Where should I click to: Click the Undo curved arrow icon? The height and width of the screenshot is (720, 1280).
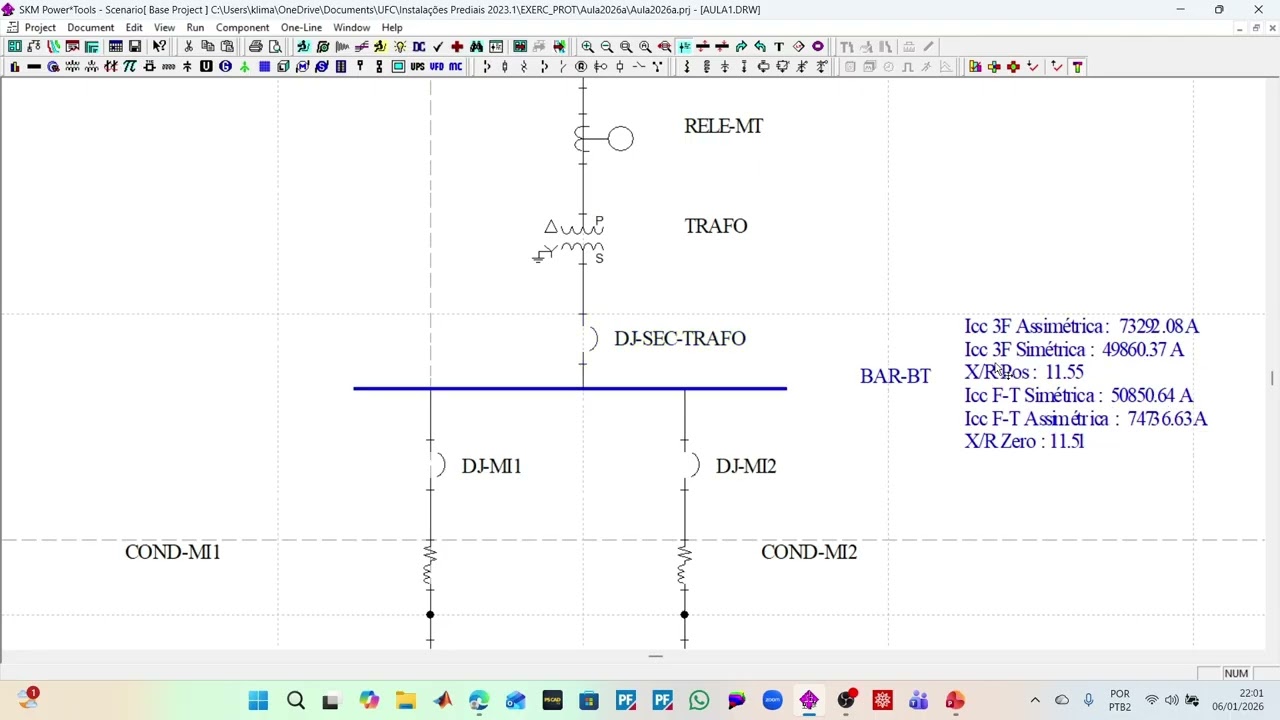[760, 46]
